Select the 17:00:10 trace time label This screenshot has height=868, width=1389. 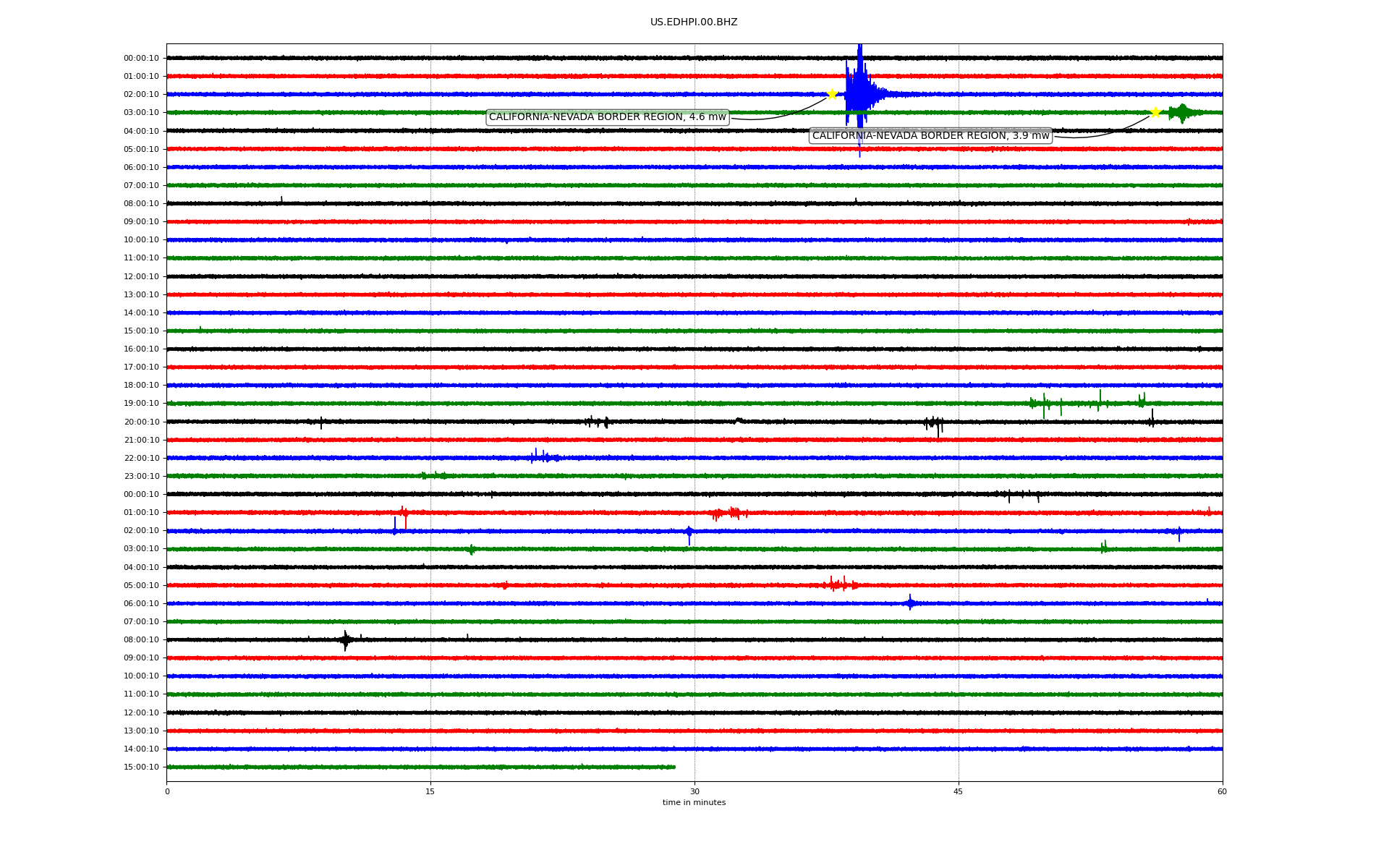click(141, 367)
